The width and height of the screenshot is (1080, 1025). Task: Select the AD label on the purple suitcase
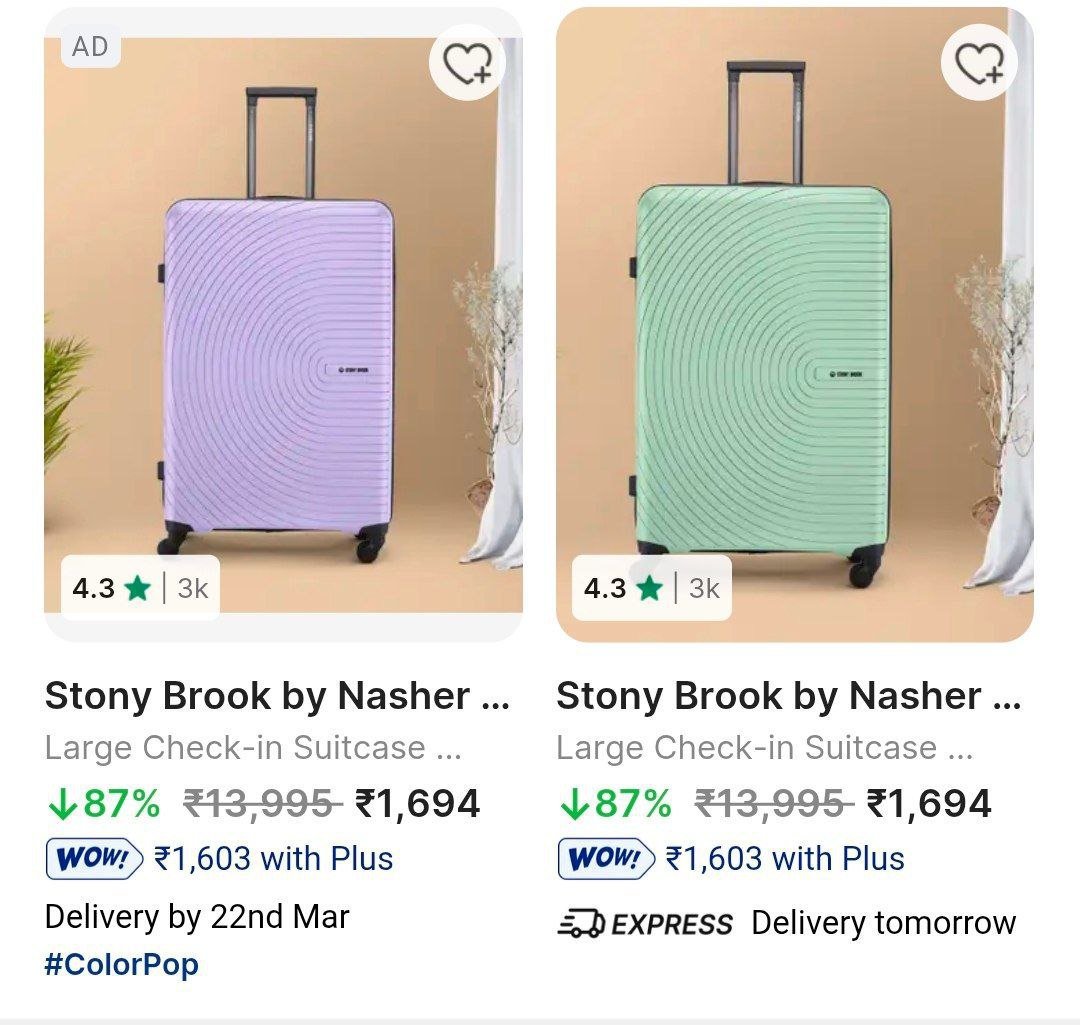(x=88, y=46)
